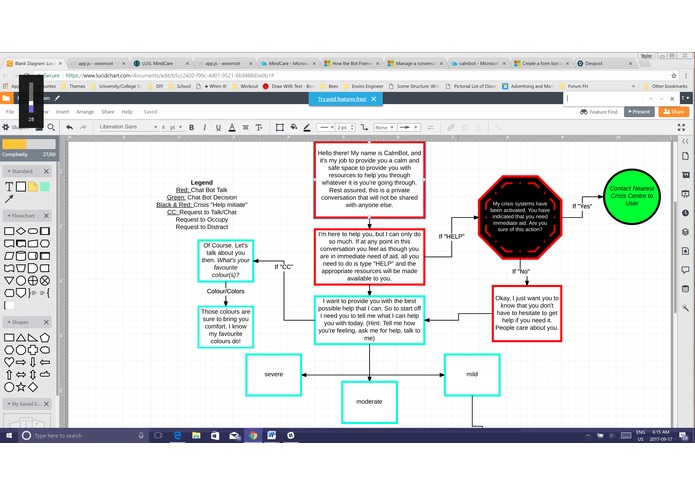The width and height of the screenshot is (695, 494).
Task: Open the fill color bucket
Action: 293,128
